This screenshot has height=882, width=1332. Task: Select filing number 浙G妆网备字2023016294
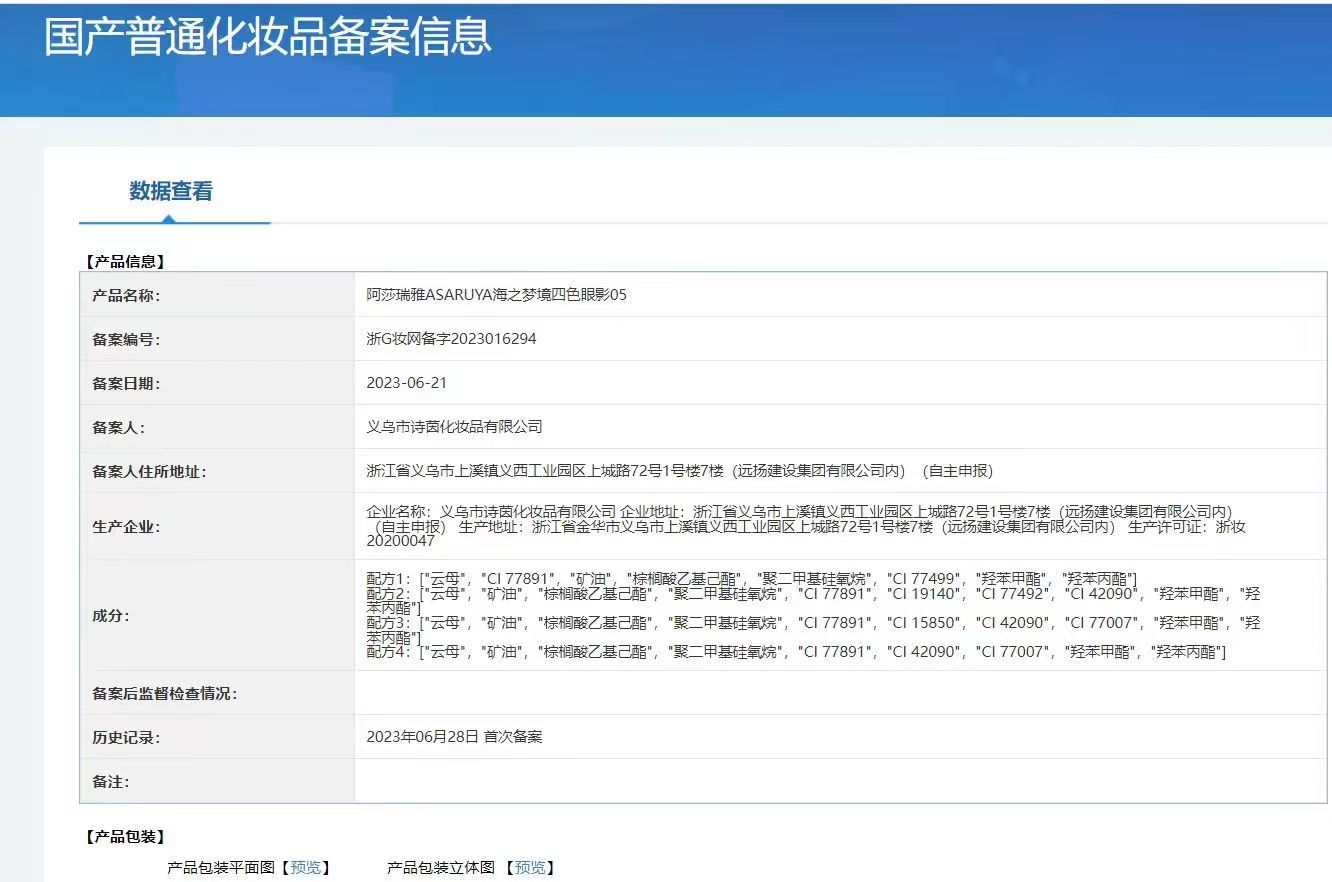(x=452, y=339)
